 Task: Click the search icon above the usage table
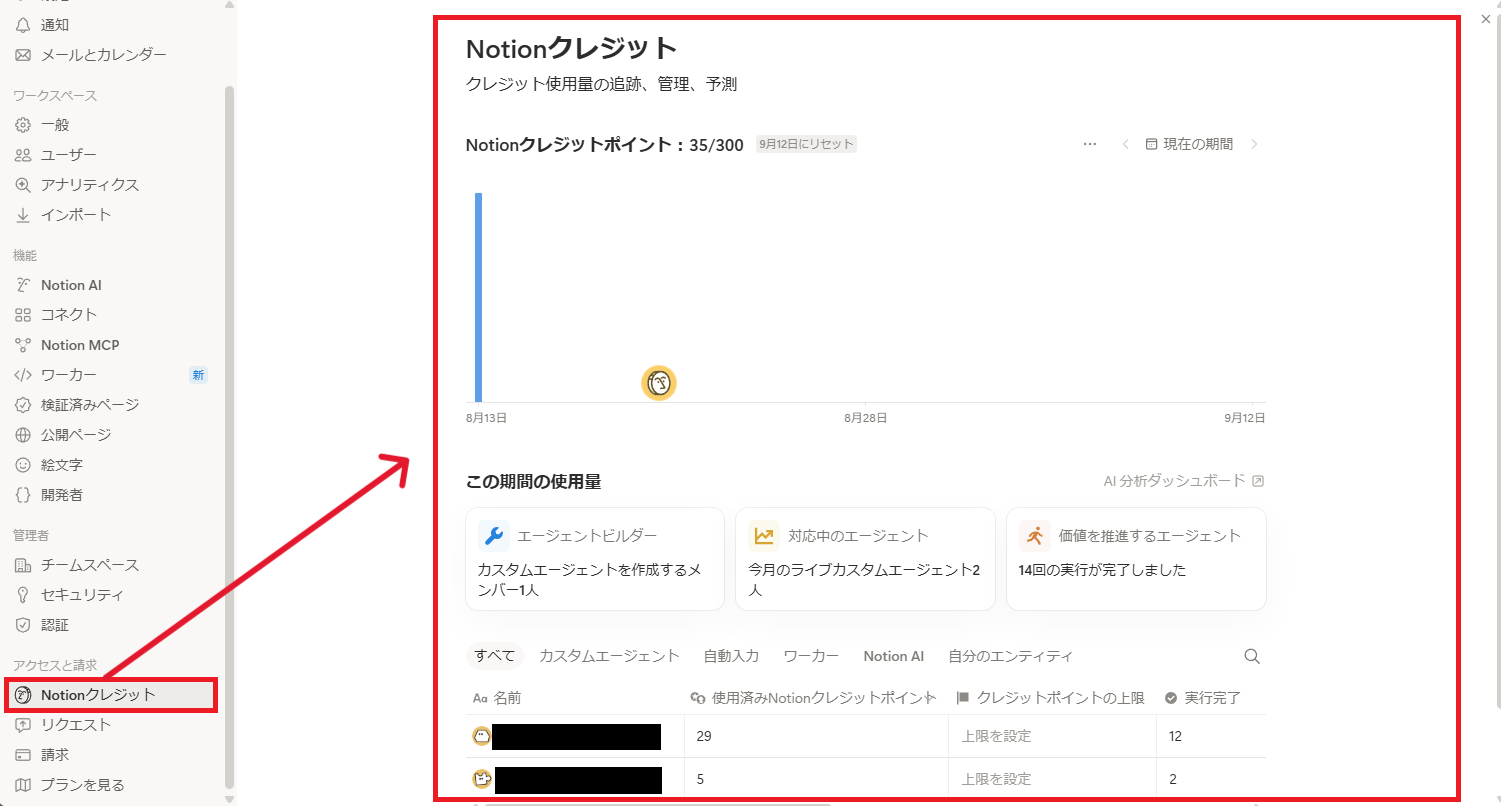pos(1252,656)
